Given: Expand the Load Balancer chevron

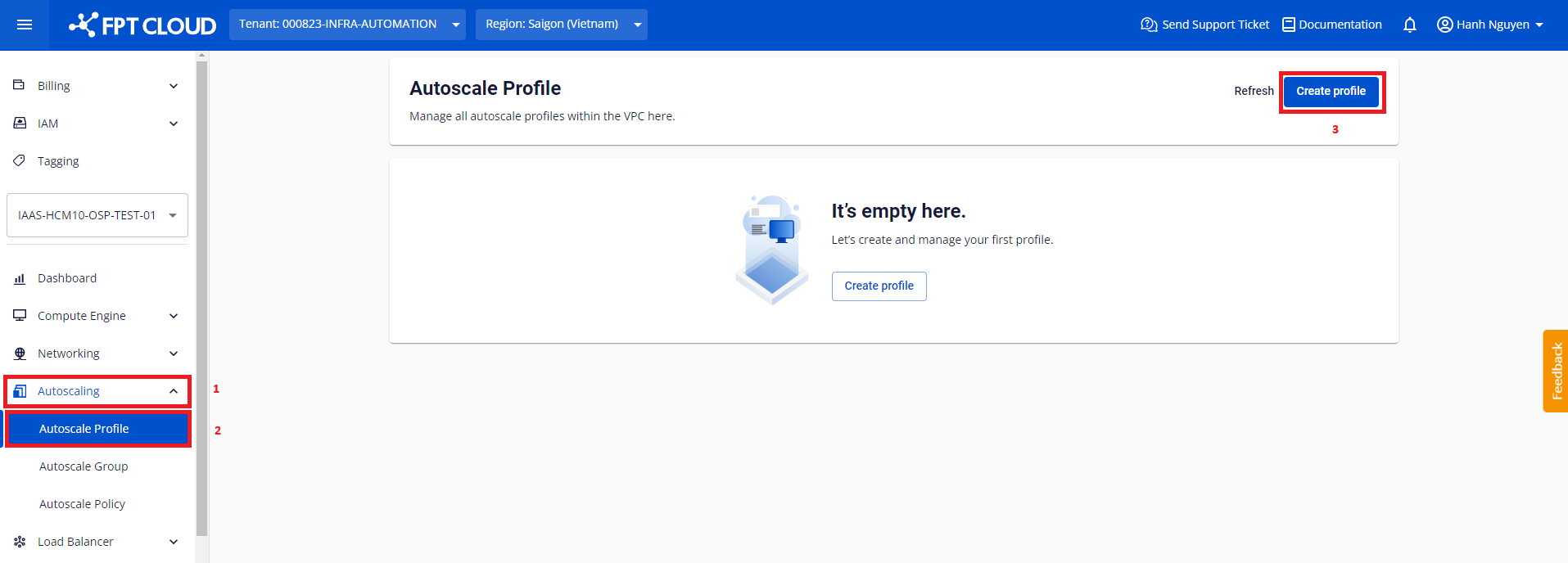Looking at the screenshot, I should pos(174,542).
